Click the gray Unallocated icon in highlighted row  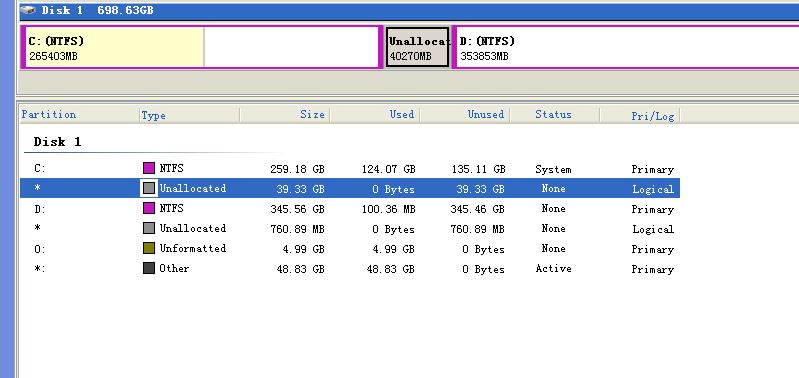[x=149, y=188]
